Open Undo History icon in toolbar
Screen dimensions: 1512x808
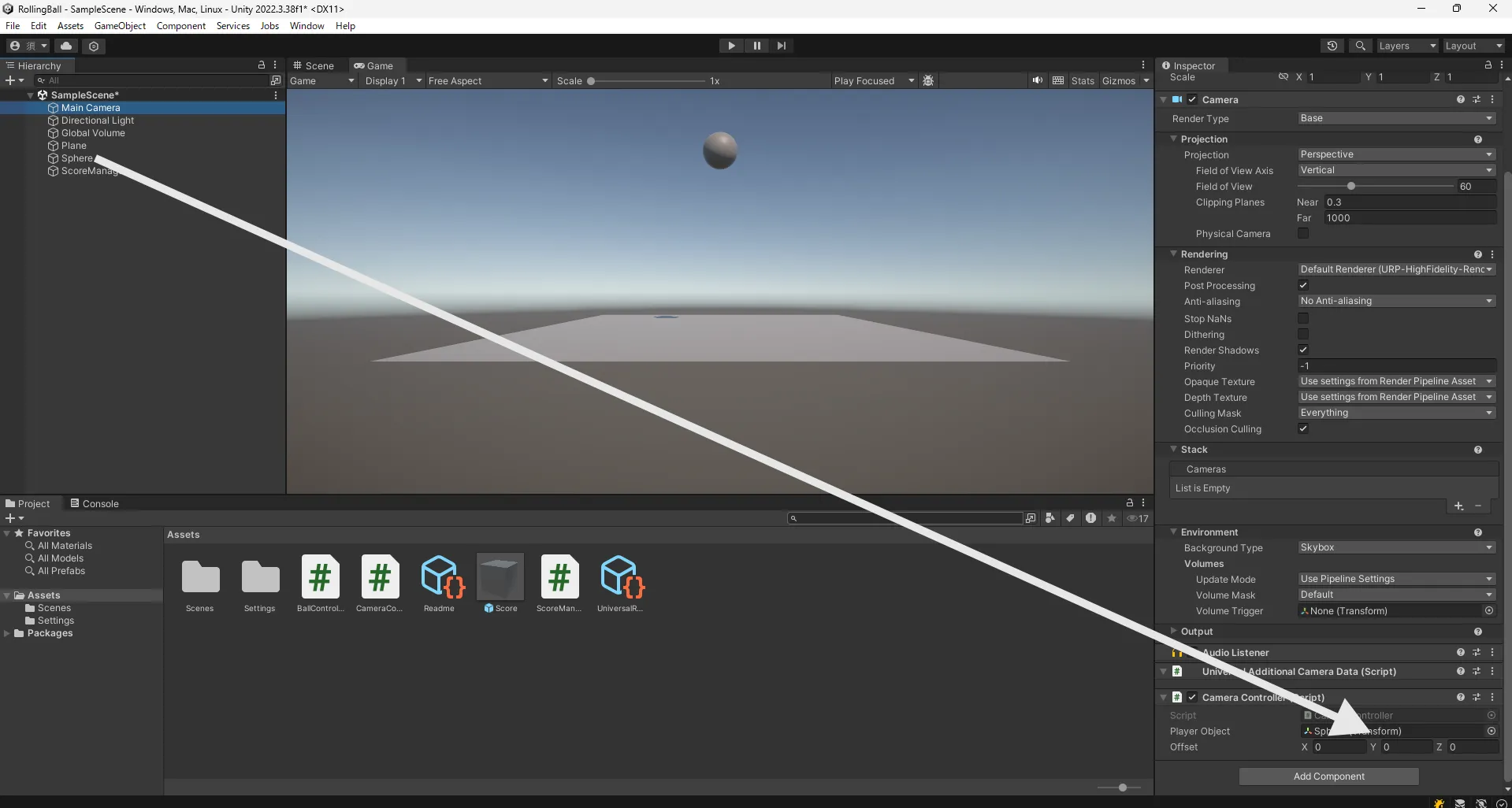click(1332, 46)
